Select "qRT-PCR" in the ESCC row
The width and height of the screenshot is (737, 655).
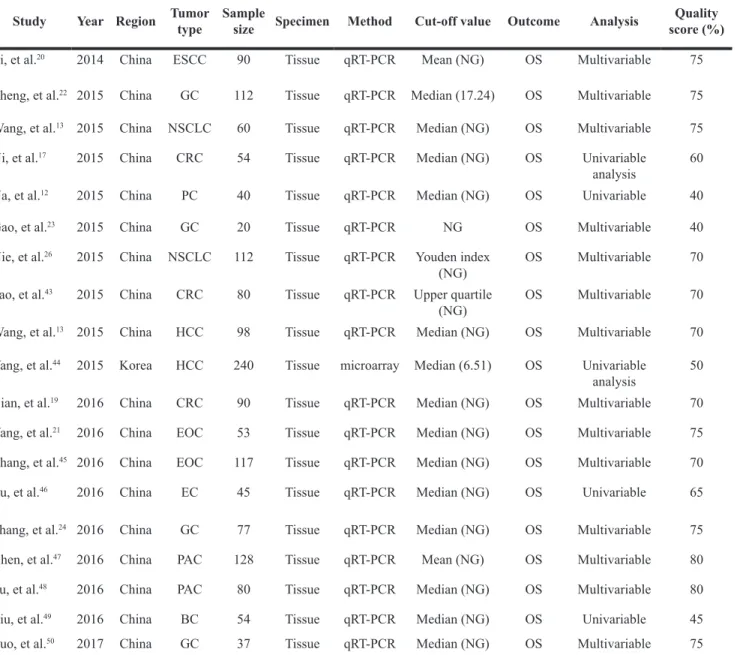pos(369,60)
